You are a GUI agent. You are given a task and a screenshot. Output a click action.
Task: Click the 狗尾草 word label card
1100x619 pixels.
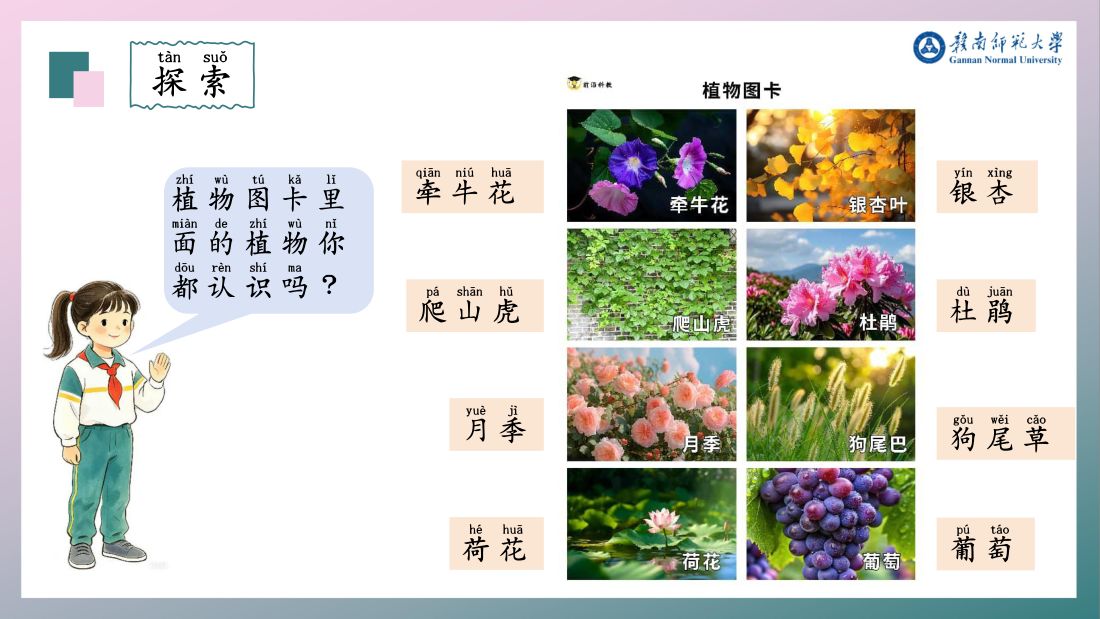[x=1005, y=433]
